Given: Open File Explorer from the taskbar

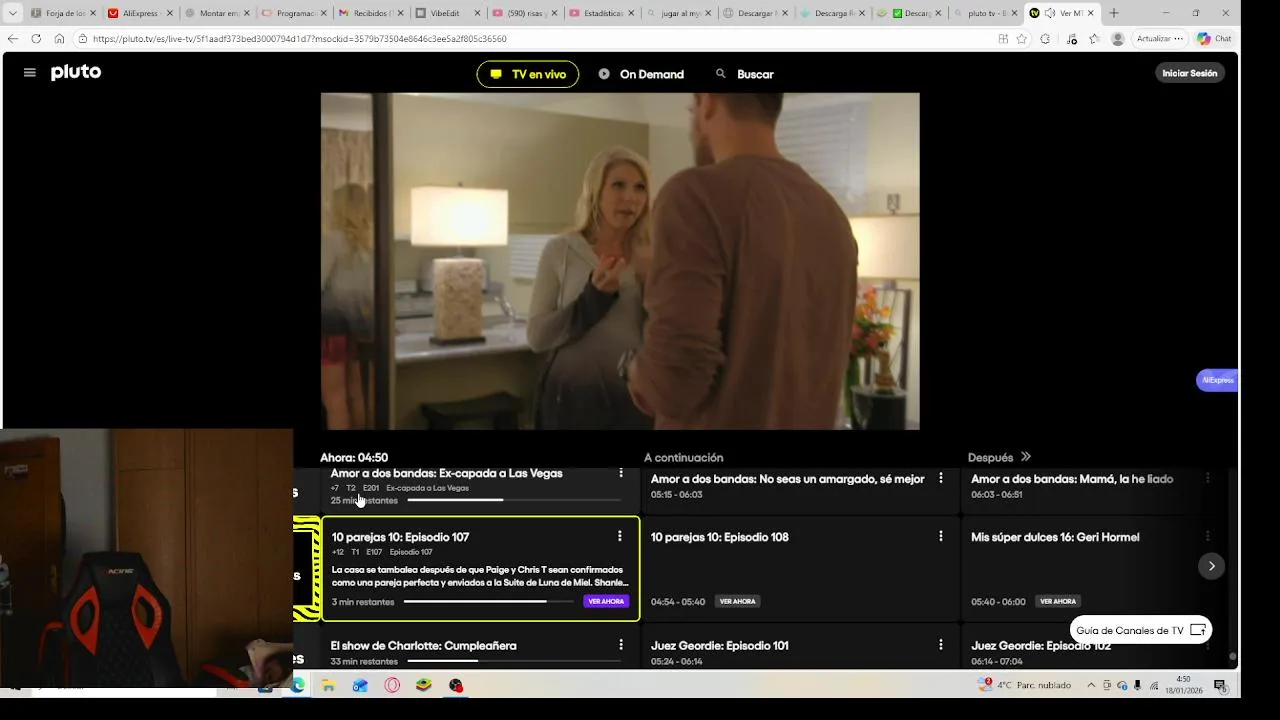Looking at the screenshot, I should [x=328, y=685].
